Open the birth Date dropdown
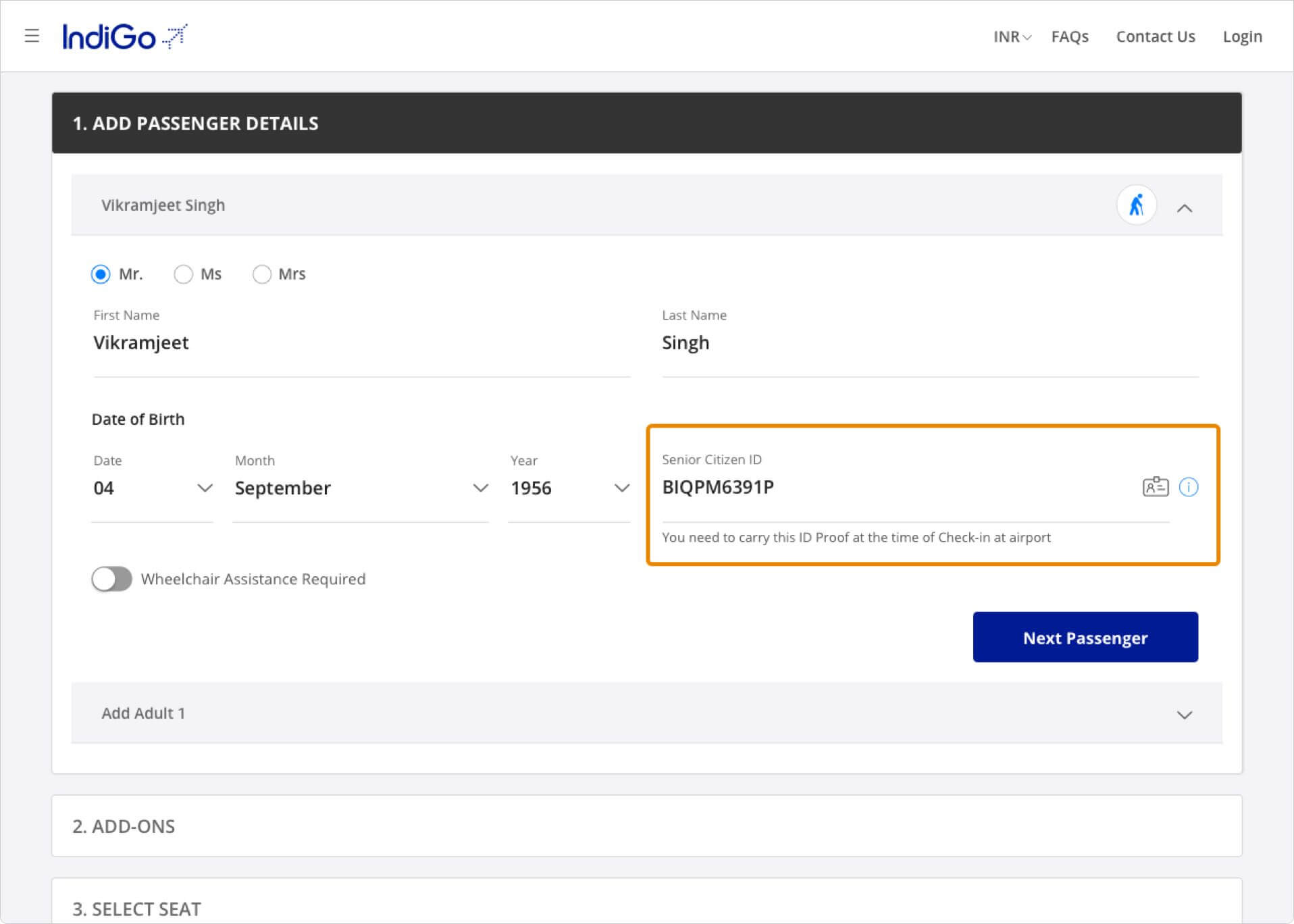This screenshot has width=1294, height=924. [153, 488]
